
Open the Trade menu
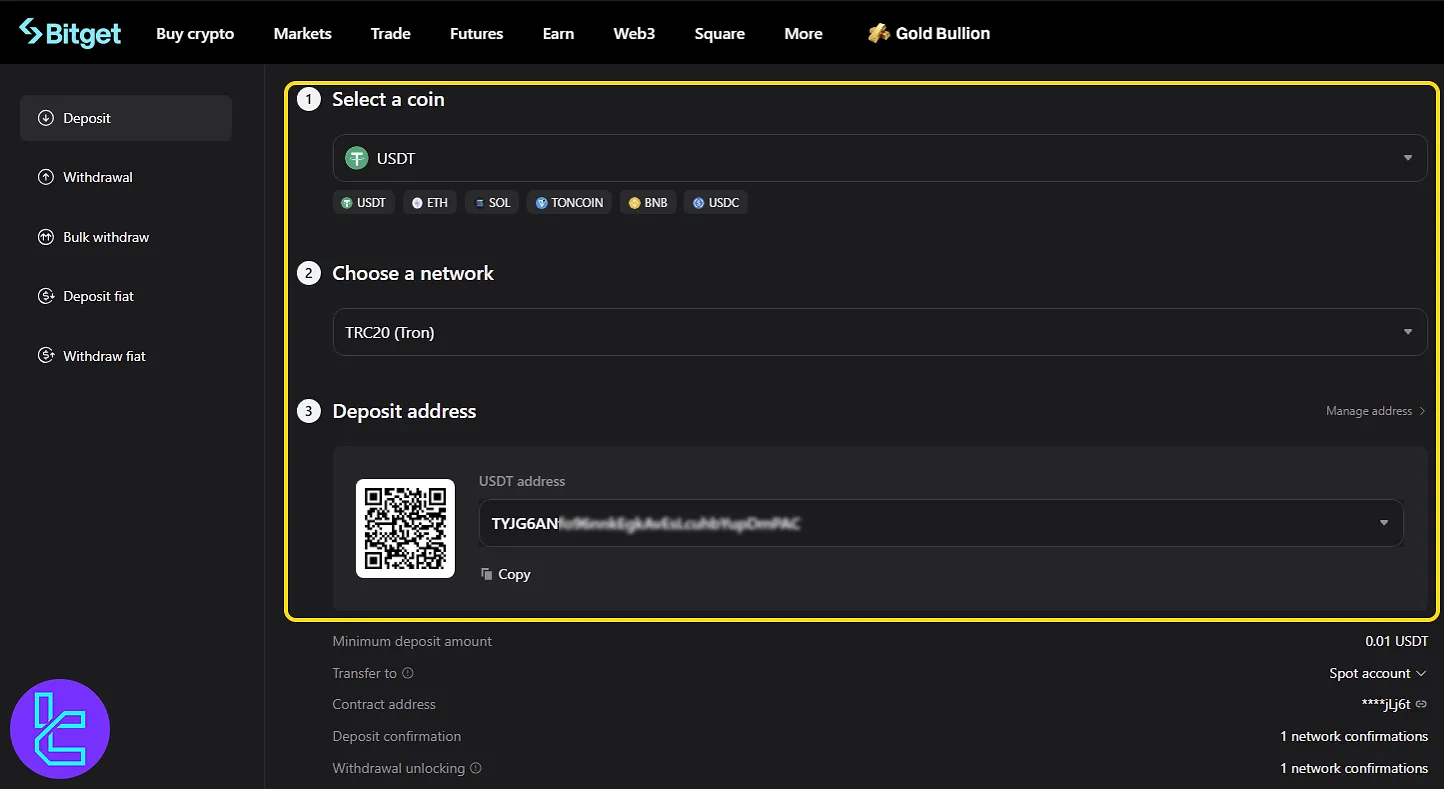pyautogui.click(x=390, y=33)
